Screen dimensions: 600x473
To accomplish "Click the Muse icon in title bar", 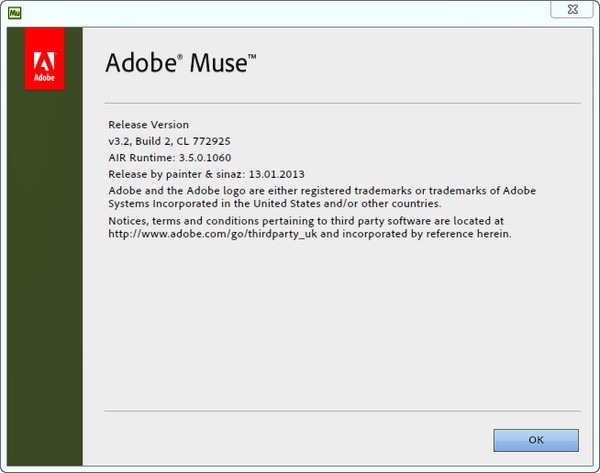I will [x=15, y=13].
